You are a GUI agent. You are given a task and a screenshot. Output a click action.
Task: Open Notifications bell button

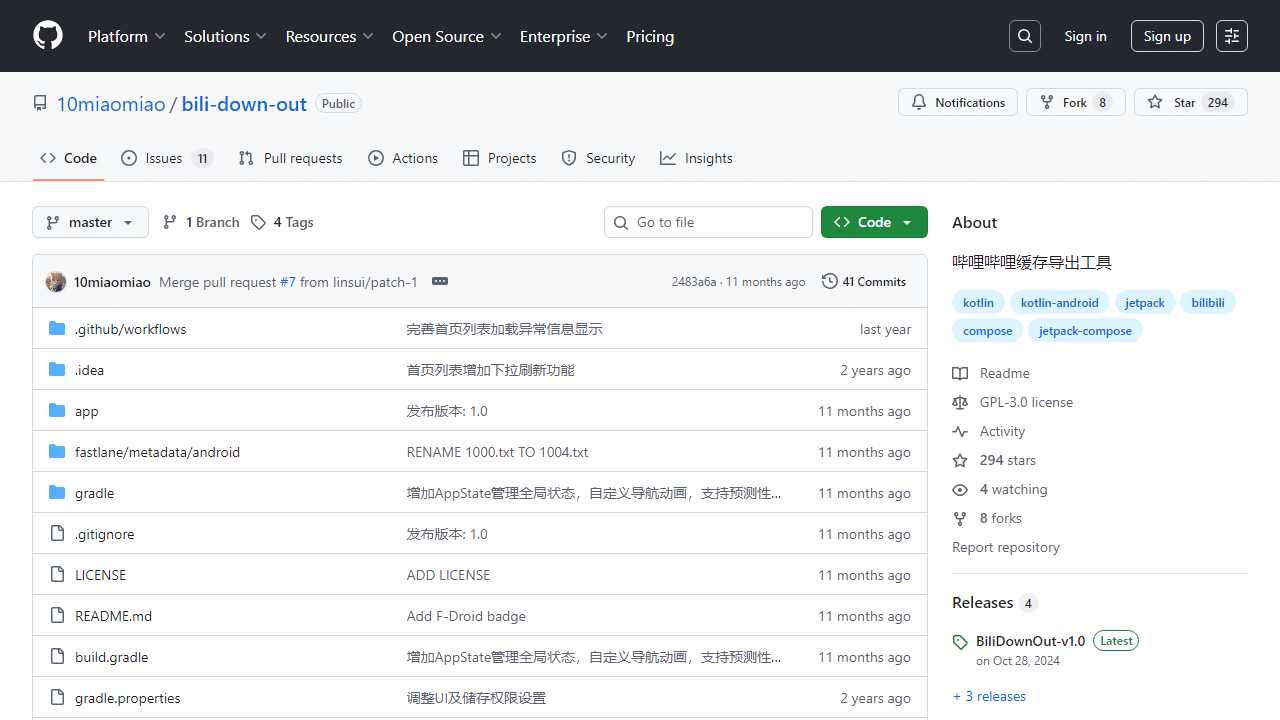pyautogui.click(x=958, y=102)
